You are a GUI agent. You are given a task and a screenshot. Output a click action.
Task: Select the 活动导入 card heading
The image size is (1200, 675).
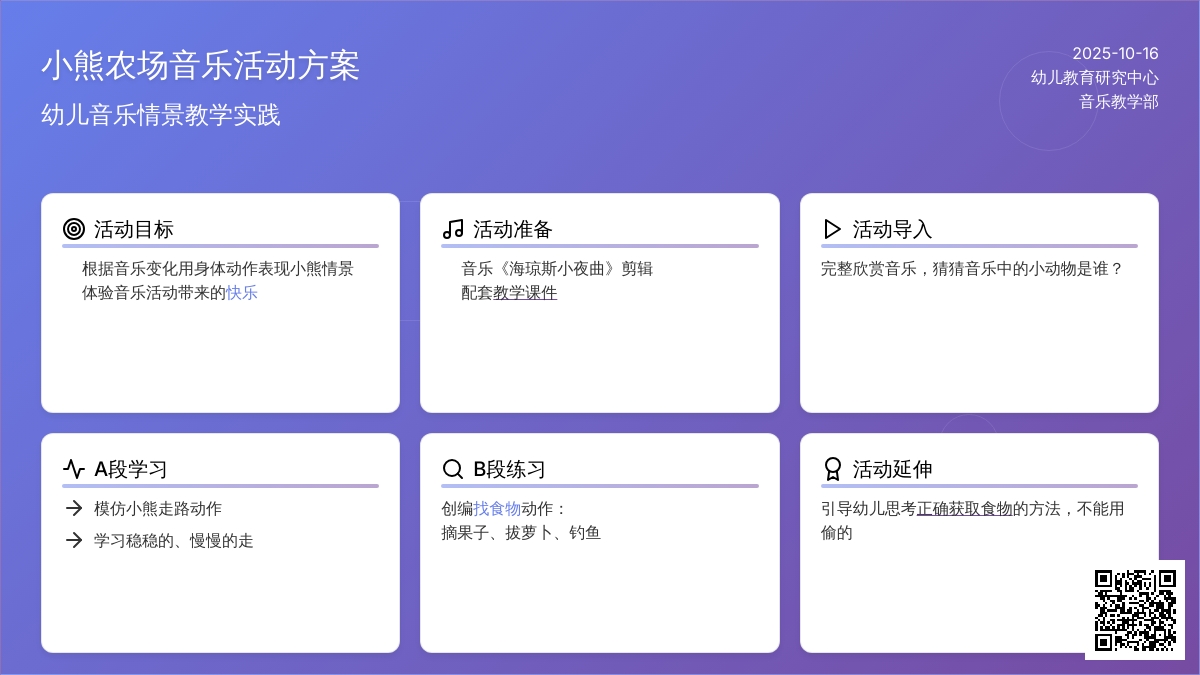pyautogui.click(x=892, y=229)
